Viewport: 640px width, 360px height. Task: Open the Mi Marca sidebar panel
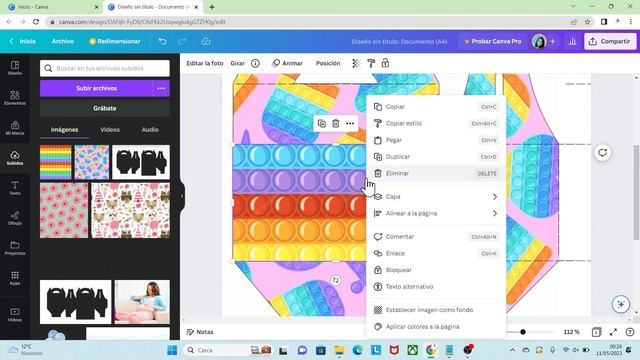coord(15,127)
